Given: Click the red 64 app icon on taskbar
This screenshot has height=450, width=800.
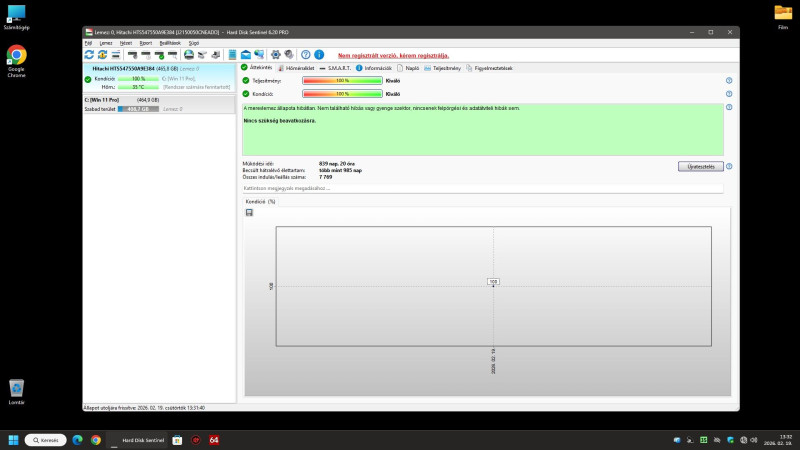Looking at the screenshot, I should coord(214,440).
